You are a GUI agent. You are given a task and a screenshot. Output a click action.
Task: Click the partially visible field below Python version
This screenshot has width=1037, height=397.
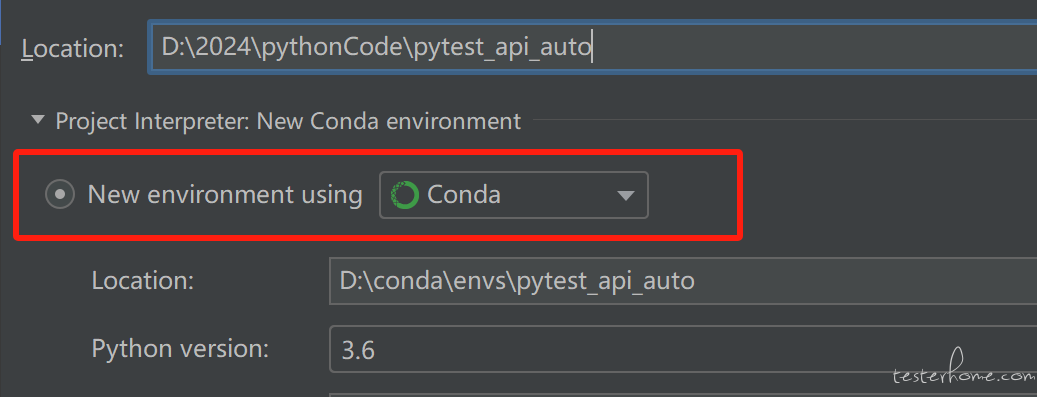coord(683,395)
